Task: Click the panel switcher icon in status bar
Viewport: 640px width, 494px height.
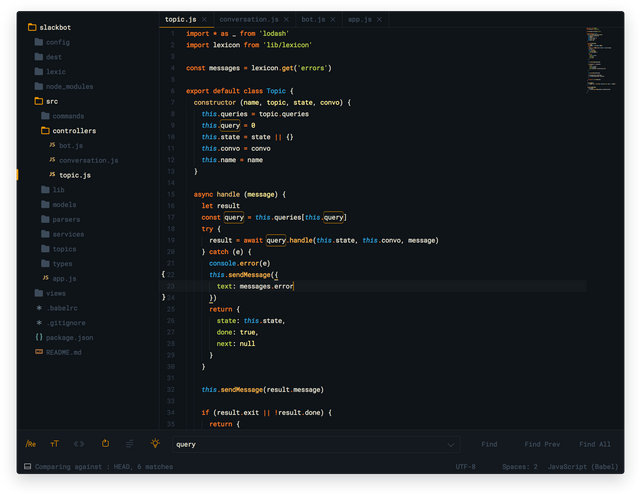Action: tap(28, 467)
